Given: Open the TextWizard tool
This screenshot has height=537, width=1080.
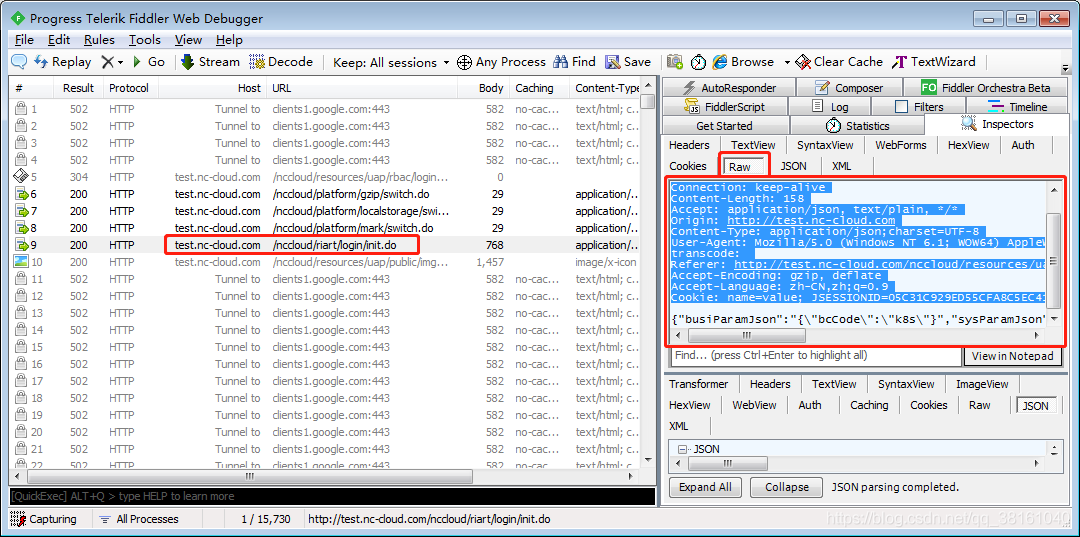Looking at the screenshot, I should tap(933, 62).
